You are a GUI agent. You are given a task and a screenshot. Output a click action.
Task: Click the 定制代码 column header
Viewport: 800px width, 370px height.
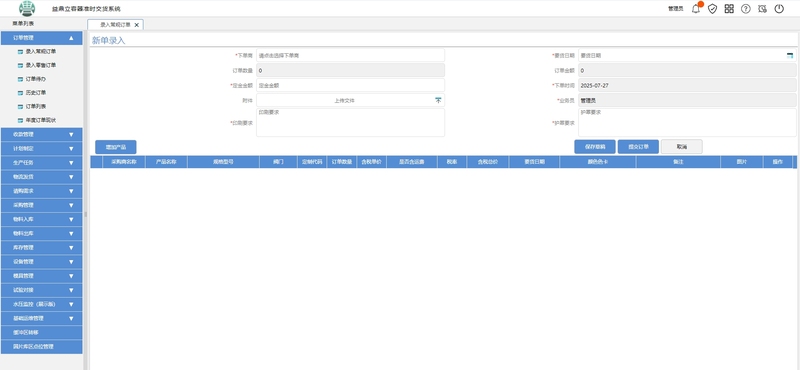tap(312, 162)
